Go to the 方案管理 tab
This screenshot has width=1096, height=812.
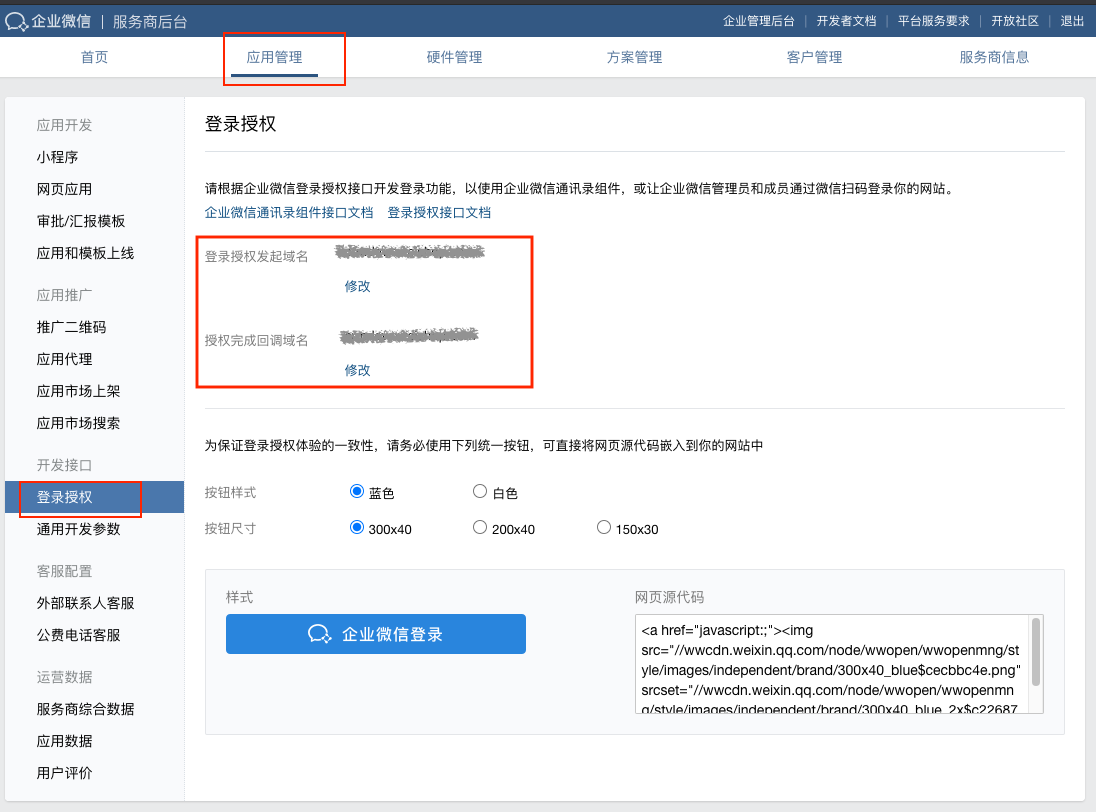click(x=634, y=57)
